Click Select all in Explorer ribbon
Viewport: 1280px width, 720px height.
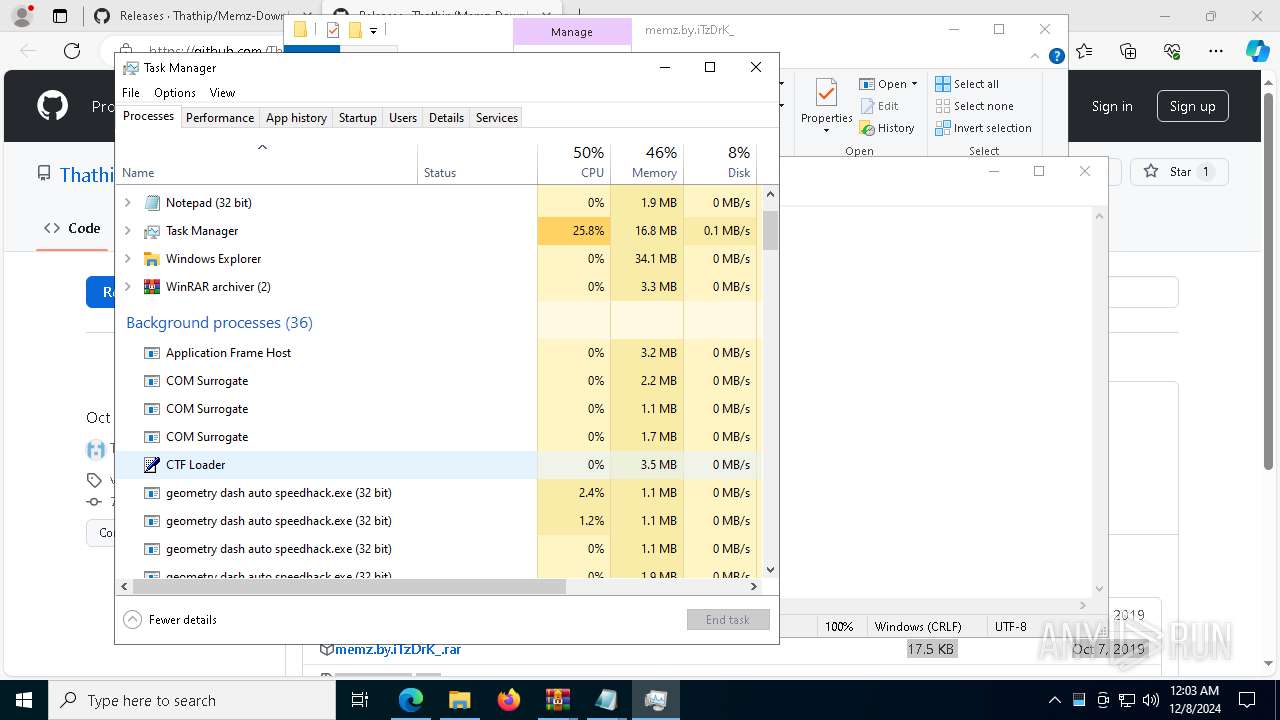(967, 84)
